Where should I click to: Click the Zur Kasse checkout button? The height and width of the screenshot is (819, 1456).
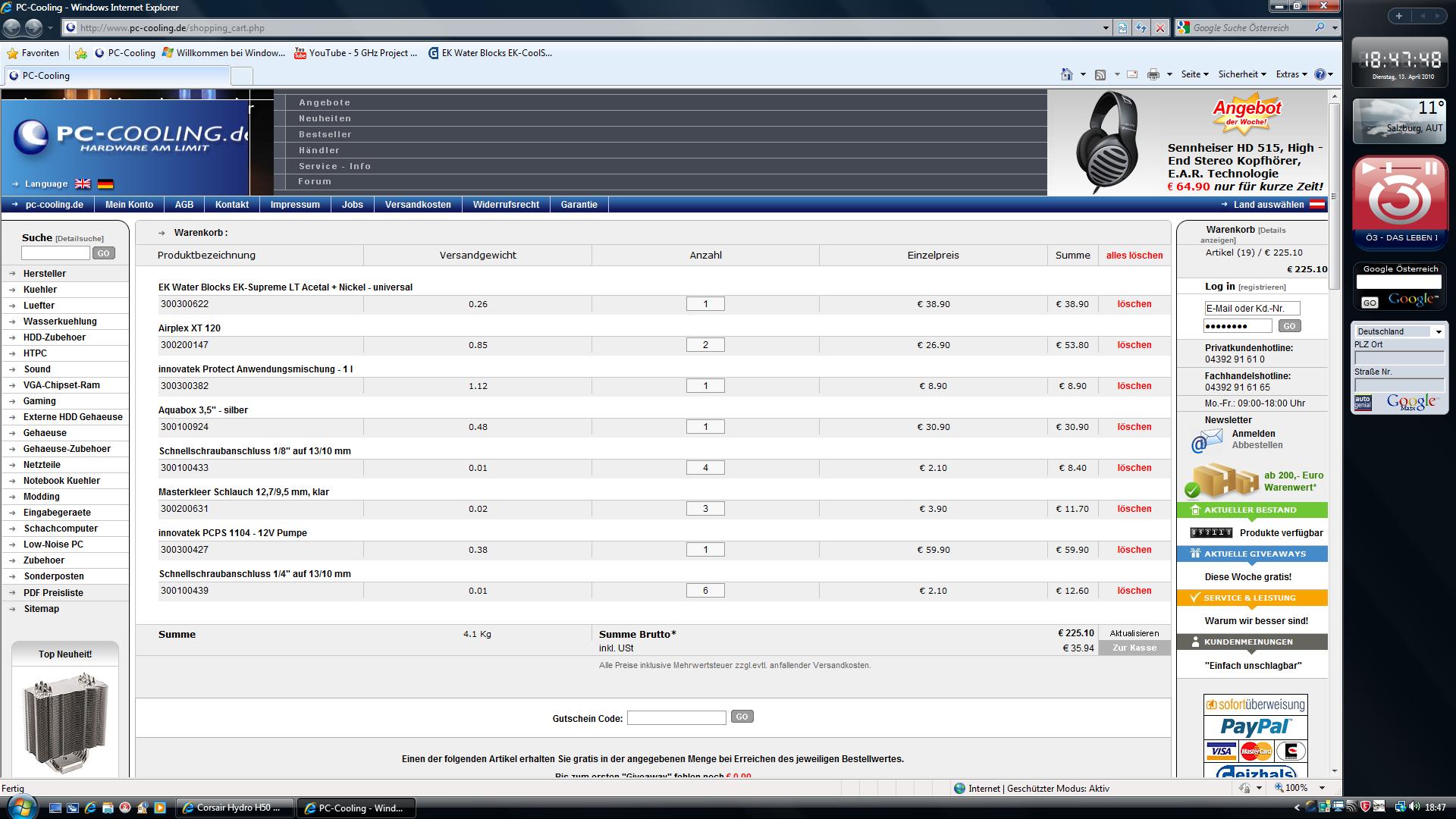[1134, 648]
